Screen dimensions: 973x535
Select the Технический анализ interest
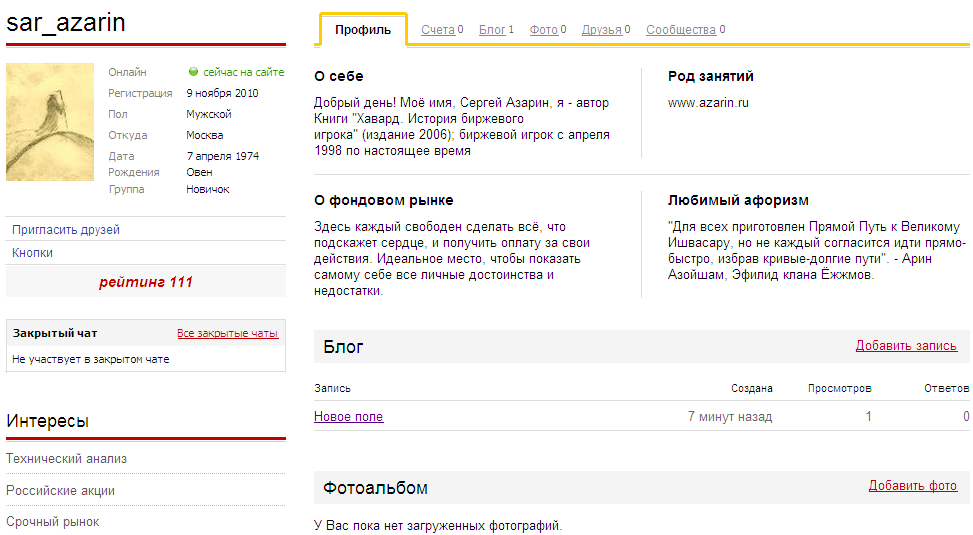click(x=66, y=459)
